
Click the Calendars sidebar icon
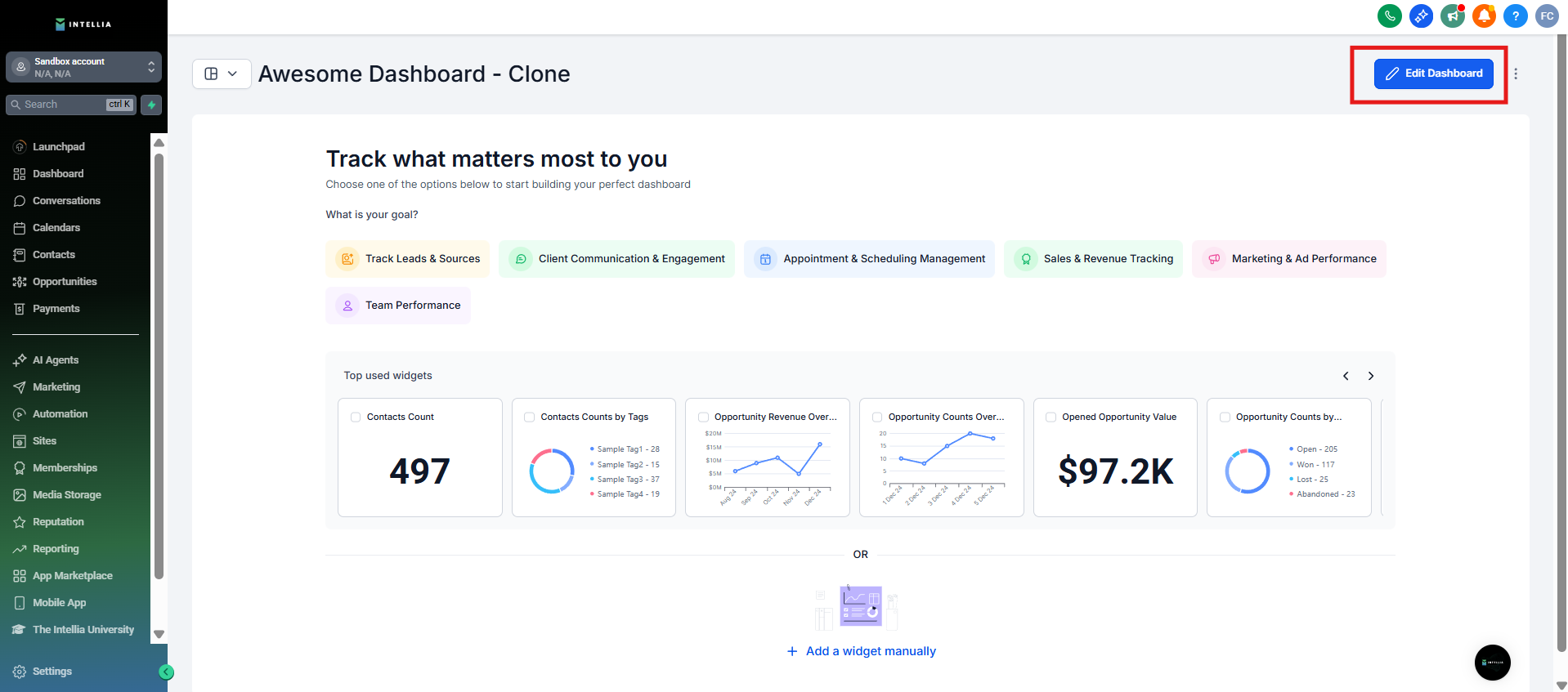(20, 228)
